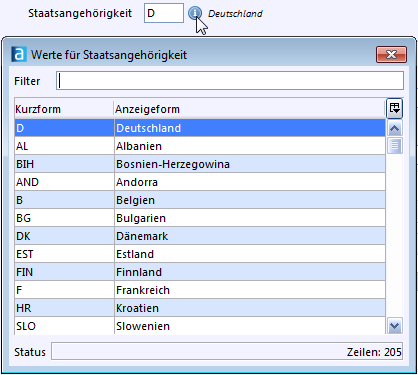Click the scroll up arrow button
The height and width of the screenshot is (375, 418).
point(395,128)
